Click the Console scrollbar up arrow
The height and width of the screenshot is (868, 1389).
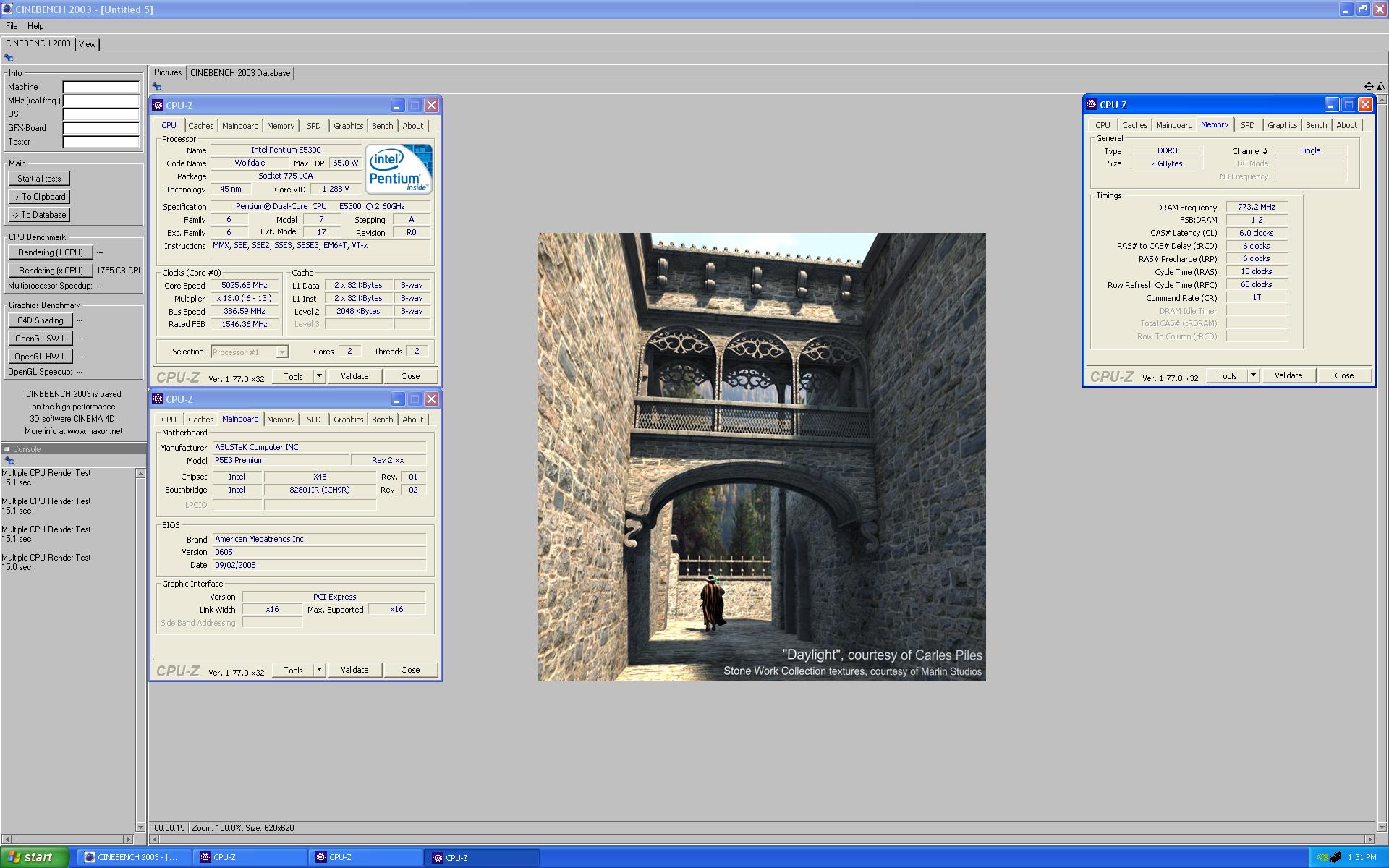(140, 473)
